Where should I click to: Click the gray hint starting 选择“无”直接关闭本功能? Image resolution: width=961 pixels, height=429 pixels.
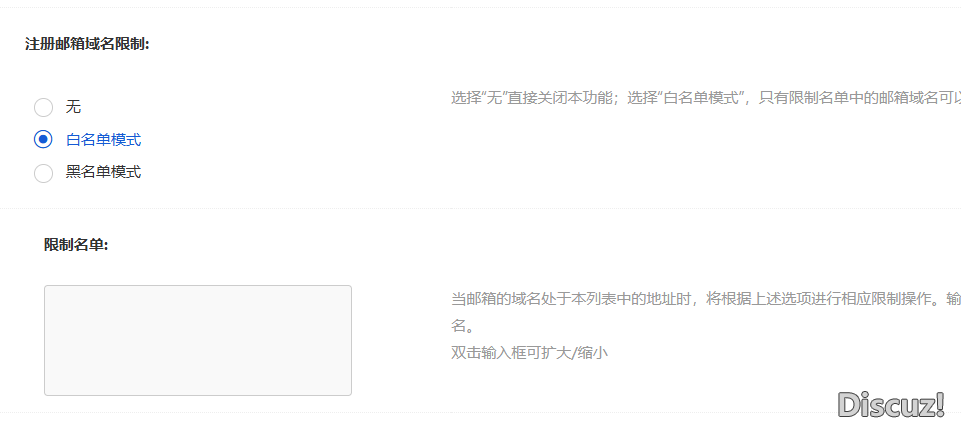(x=706, y=98)
